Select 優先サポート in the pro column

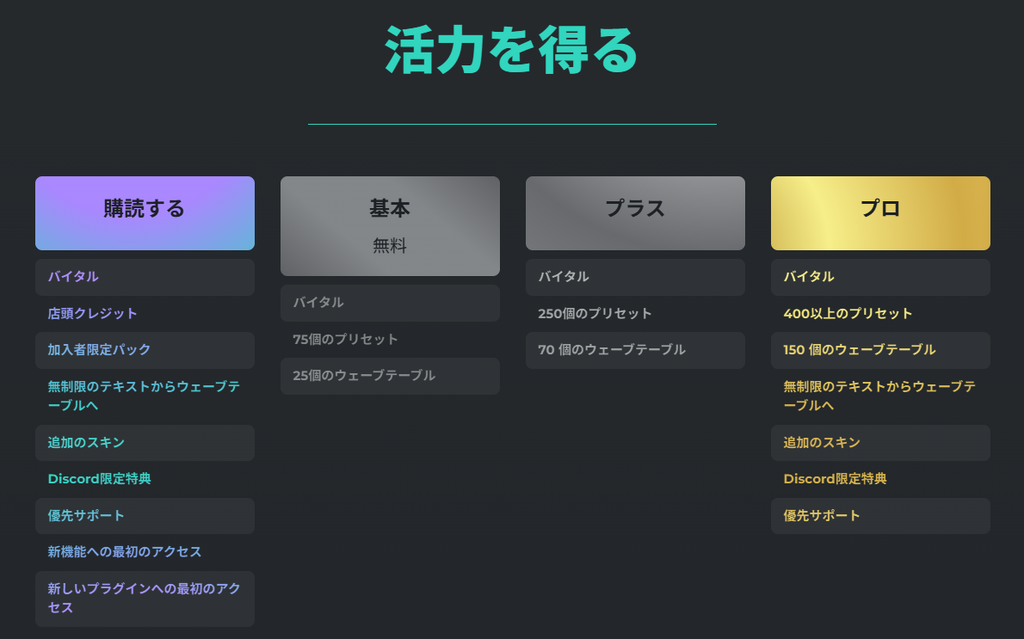coord(880,516)
